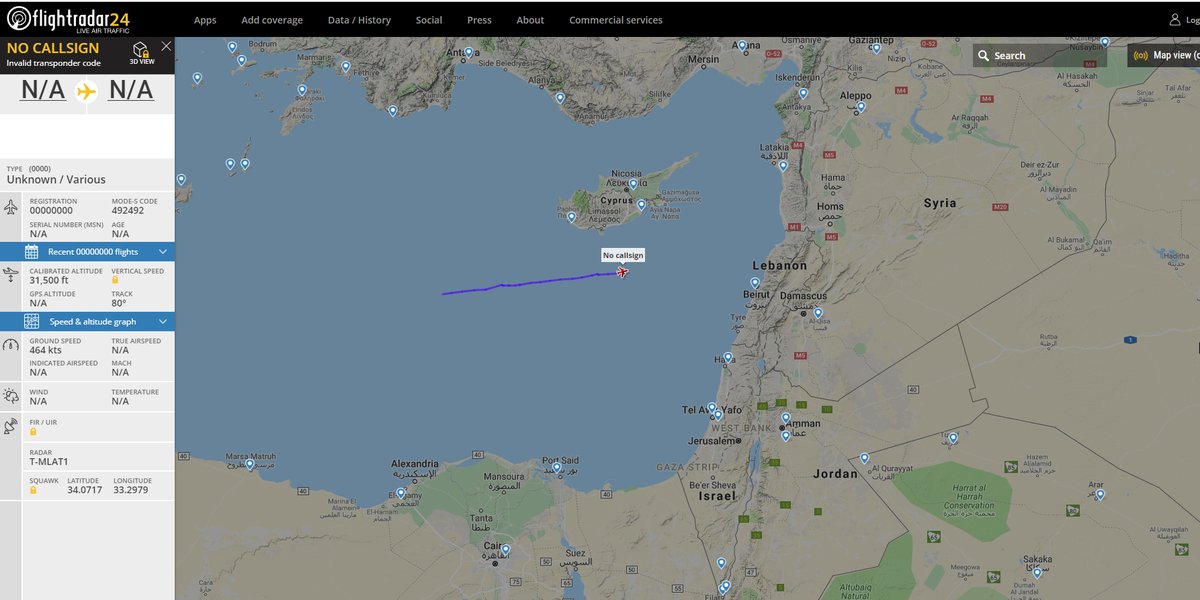The image size is (1200, 600).
Task: Click the No callsign map label
Action: coord(623,255)
